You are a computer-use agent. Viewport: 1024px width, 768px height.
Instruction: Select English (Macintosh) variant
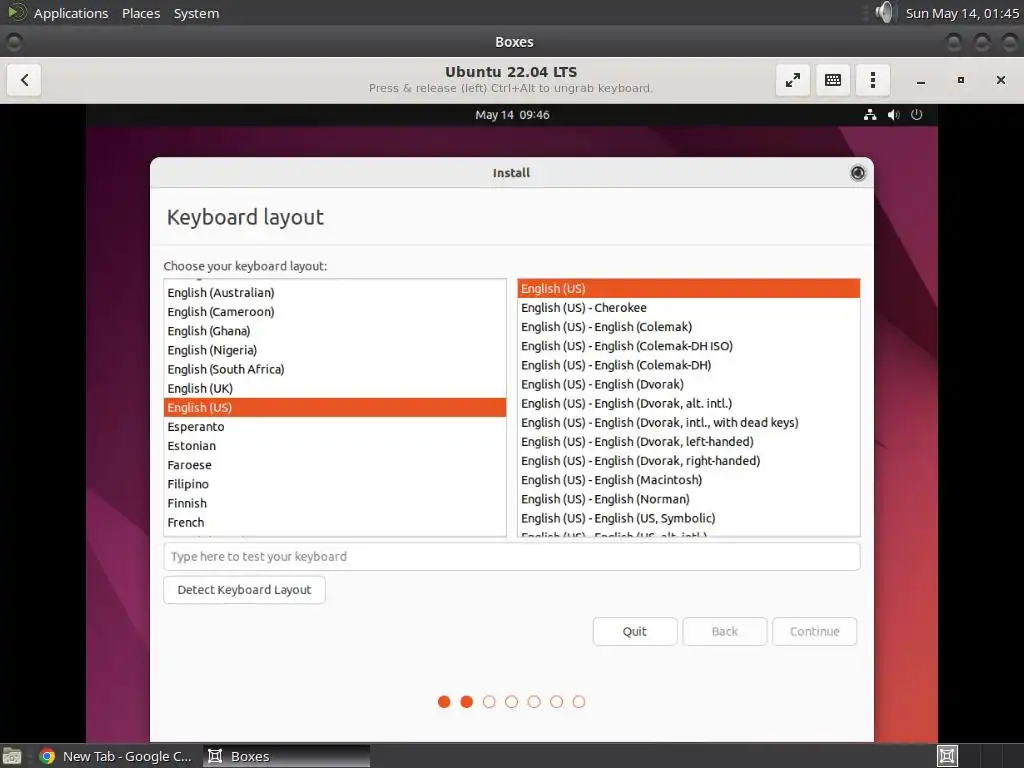pos(688,480)
